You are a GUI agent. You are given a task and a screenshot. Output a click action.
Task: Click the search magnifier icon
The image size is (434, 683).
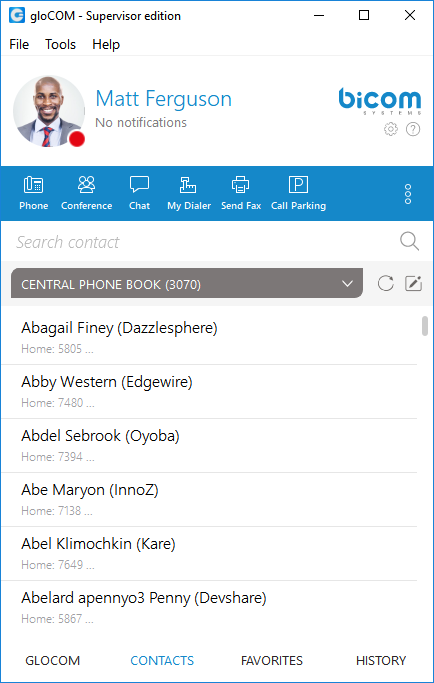(410, 241)
